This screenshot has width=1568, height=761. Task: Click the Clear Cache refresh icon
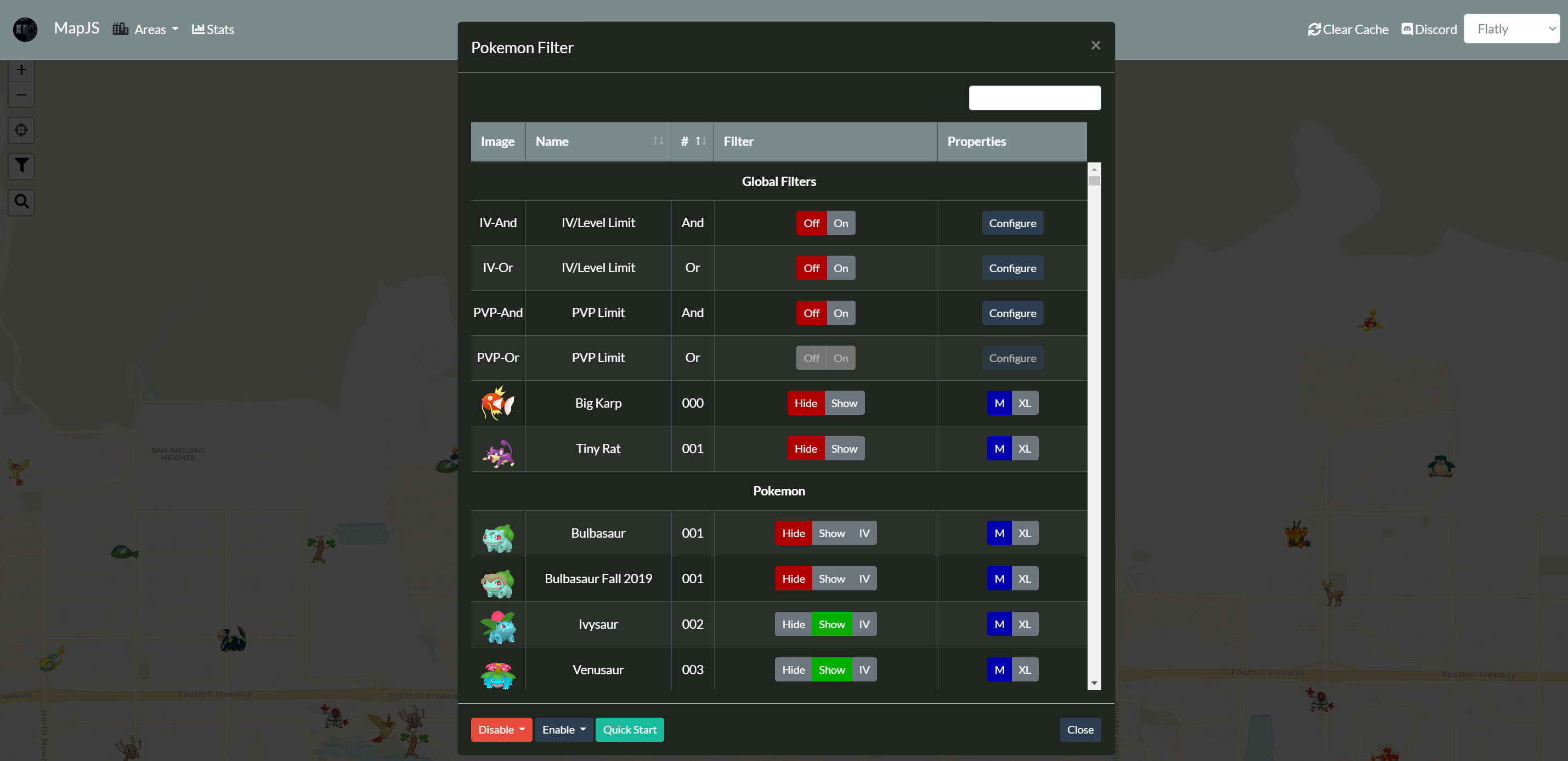(1314, 29)
